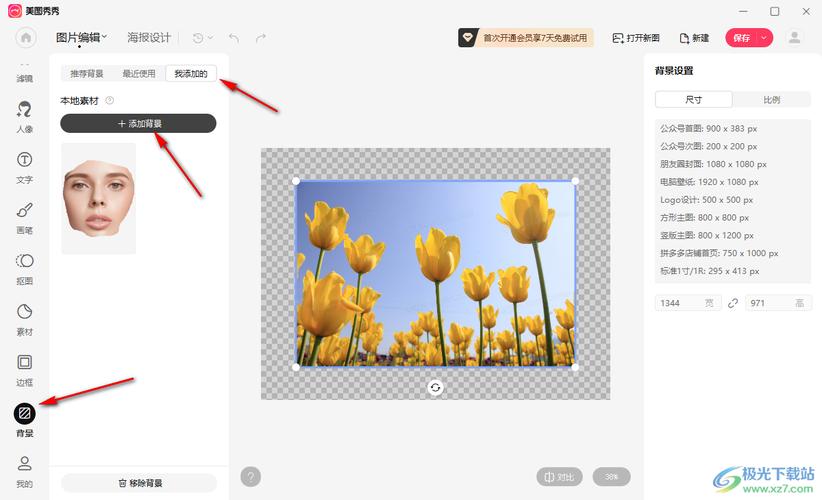Viewport: 822px width, 500px height.
Task: Select the 文字 text tool
Action: pos(25,167)
